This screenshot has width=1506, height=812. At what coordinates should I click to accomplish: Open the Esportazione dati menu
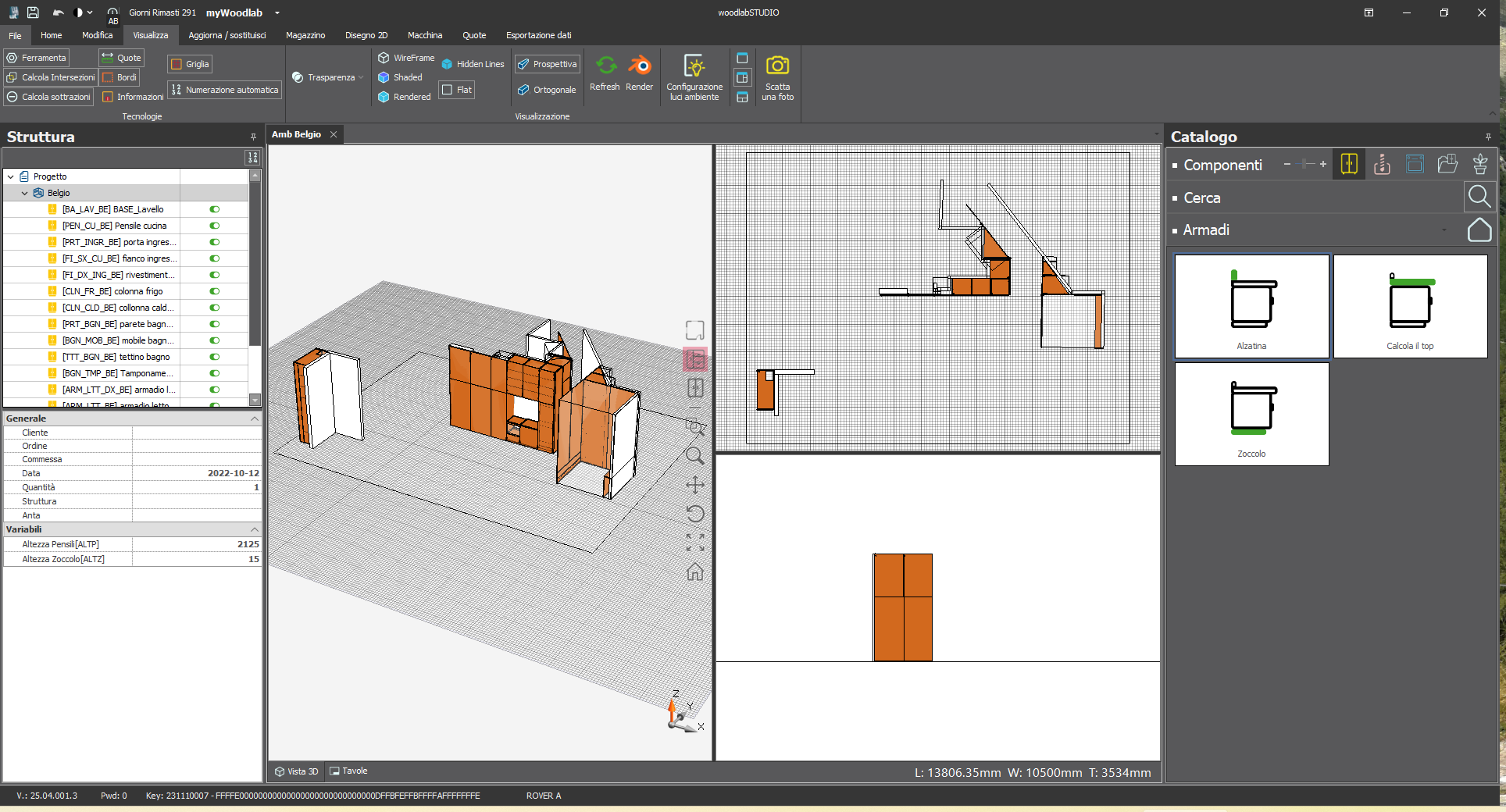(x=538, y=35)
